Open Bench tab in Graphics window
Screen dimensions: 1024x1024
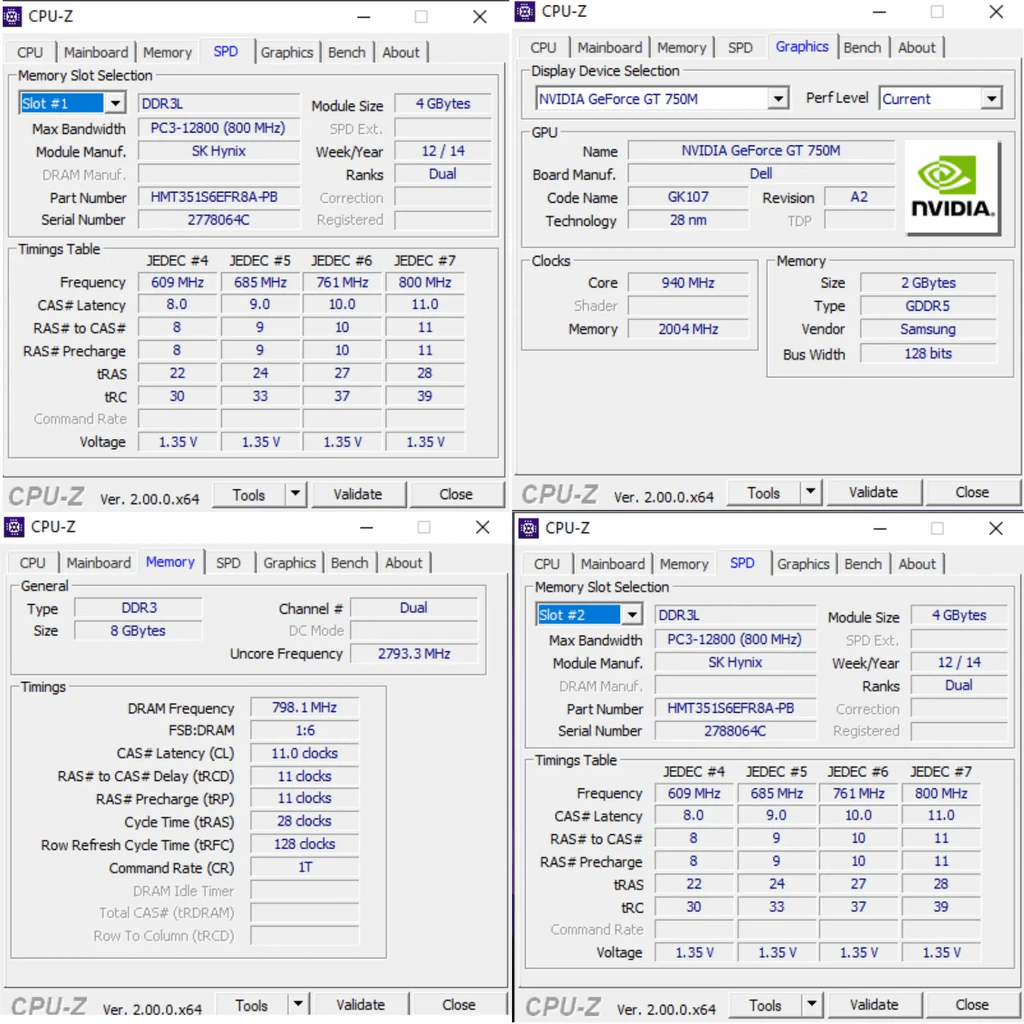coord(862,48)
